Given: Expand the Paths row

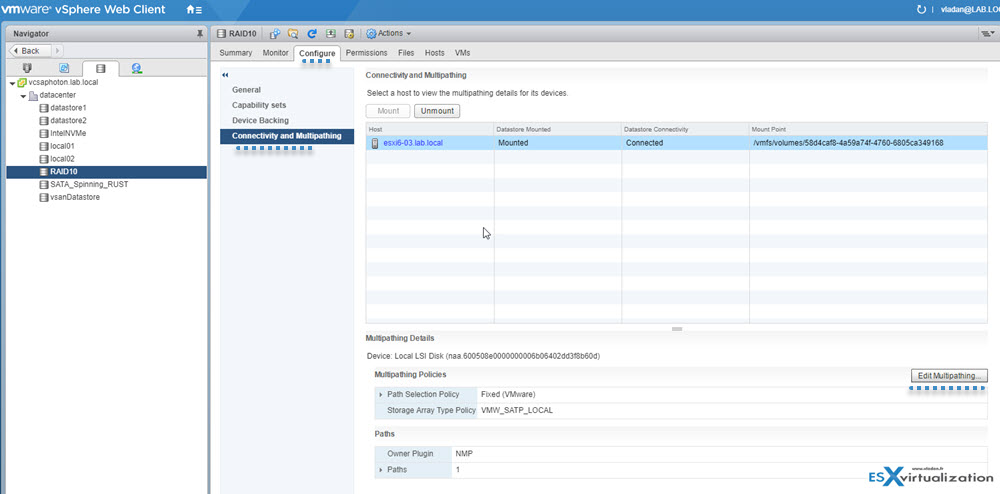Looking at the screenshot, I should [x=381, y=470].
